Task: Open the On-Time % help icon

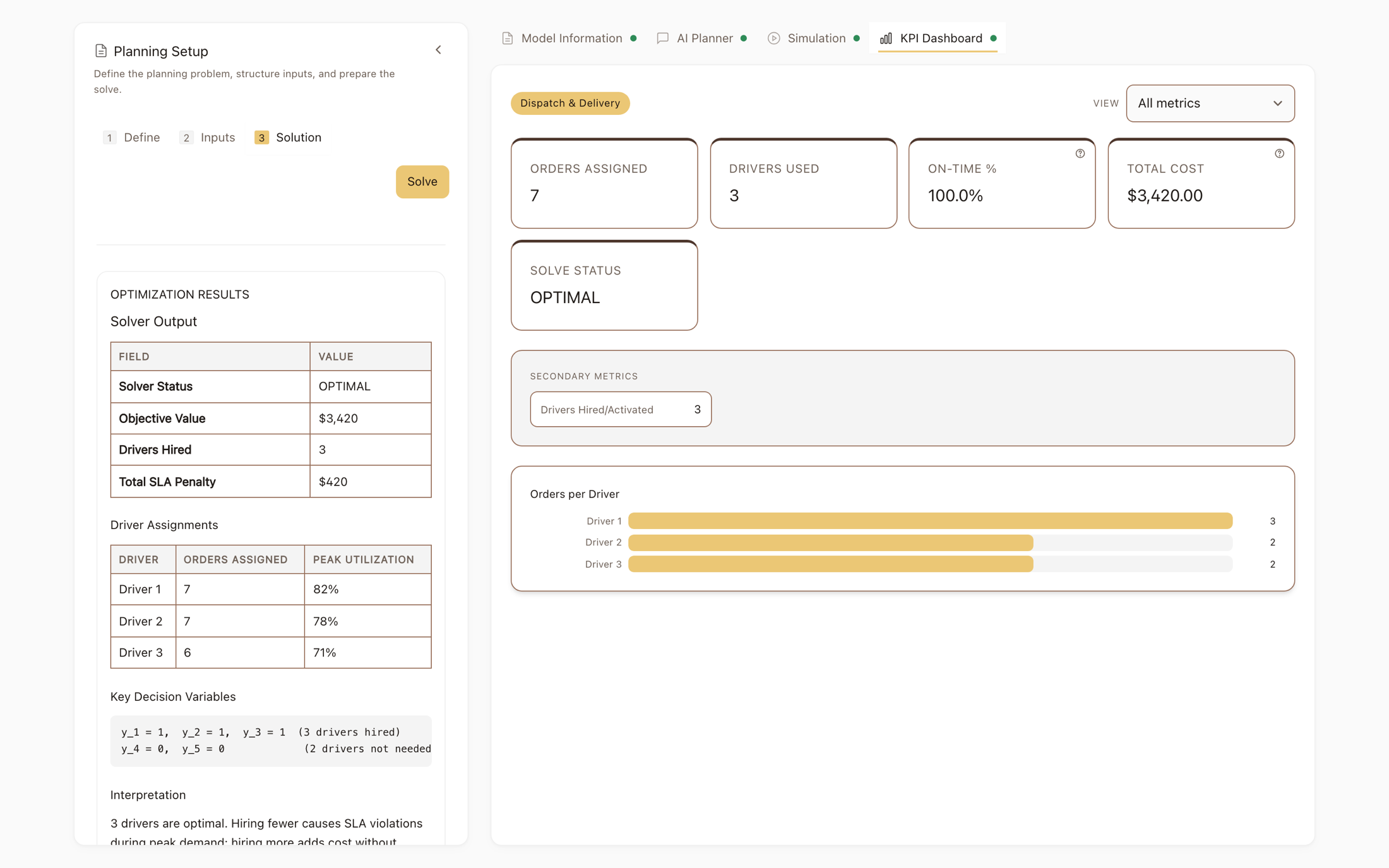Action: tap(1080, 153)
